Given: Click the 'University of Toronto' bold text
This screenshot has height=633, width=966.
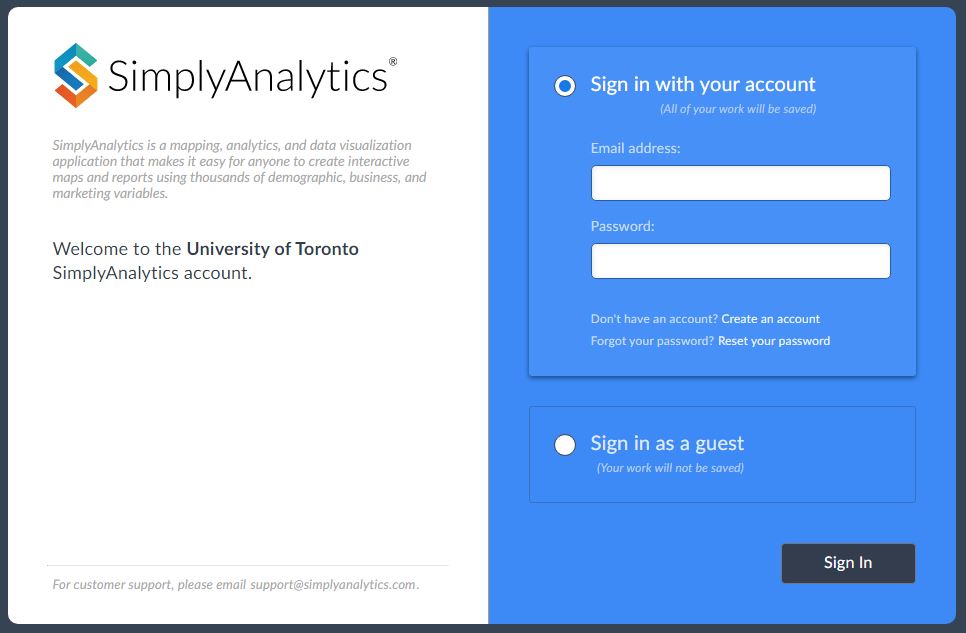Looking at the screenshot, I should tap(272, 249).
